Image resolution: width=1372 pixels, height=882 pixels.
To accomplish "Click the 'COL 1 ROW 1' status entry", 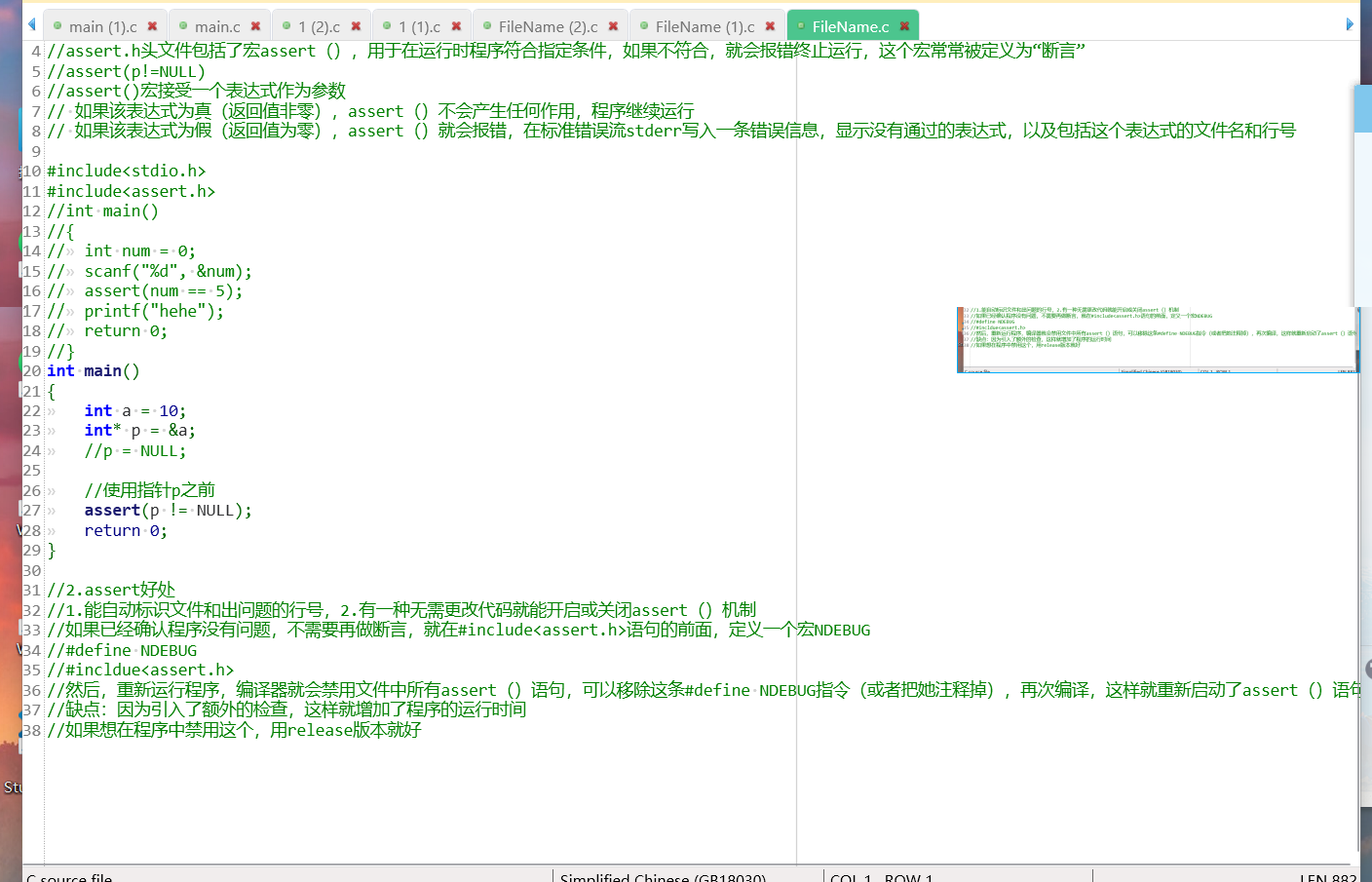I will (x=881, y=877).
